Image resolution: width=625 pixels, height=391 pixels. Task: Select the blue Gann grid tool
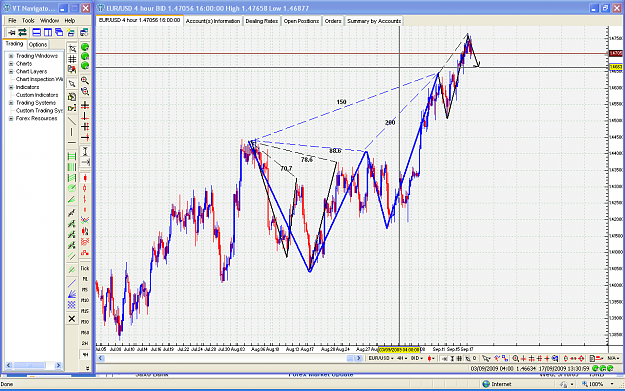(72, 305)
